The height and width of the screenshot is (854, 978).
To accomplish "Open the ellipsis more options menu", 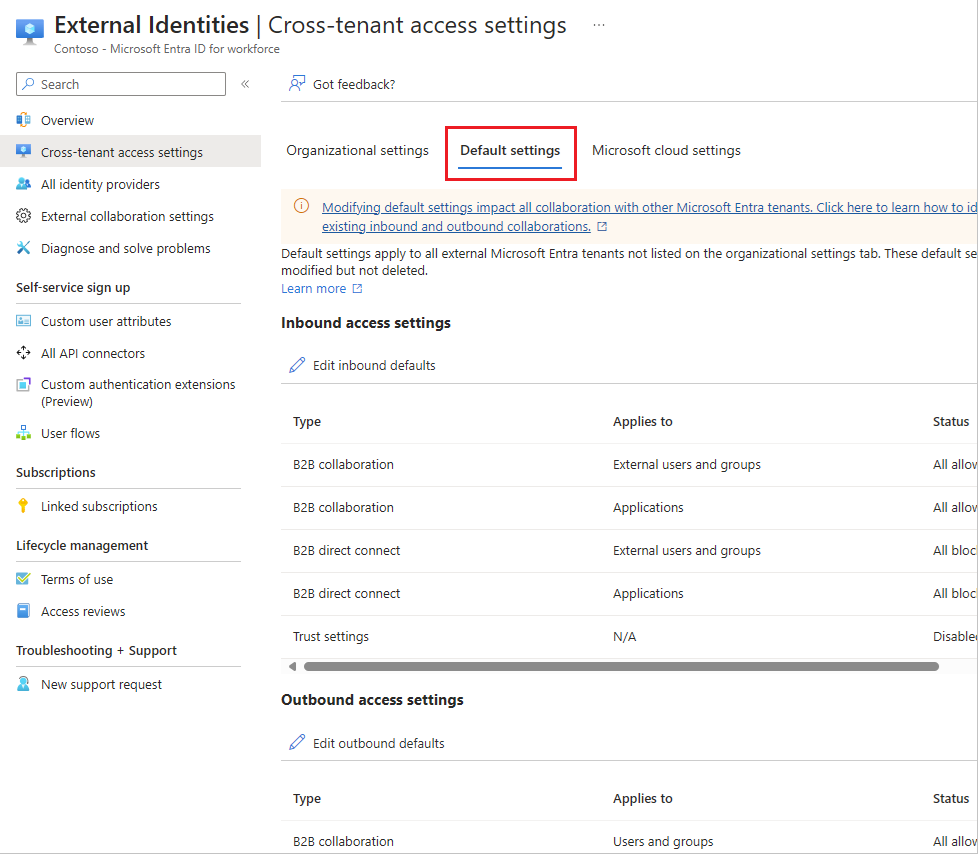I will coord(599,25).
